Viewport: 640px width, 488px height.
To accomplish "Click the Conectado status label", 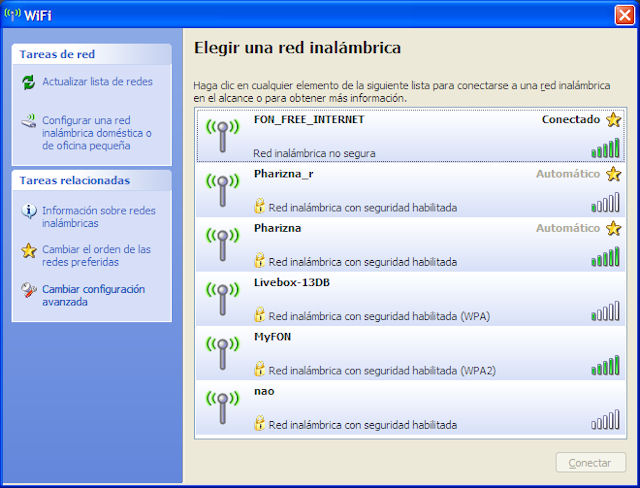I will 571,120.
